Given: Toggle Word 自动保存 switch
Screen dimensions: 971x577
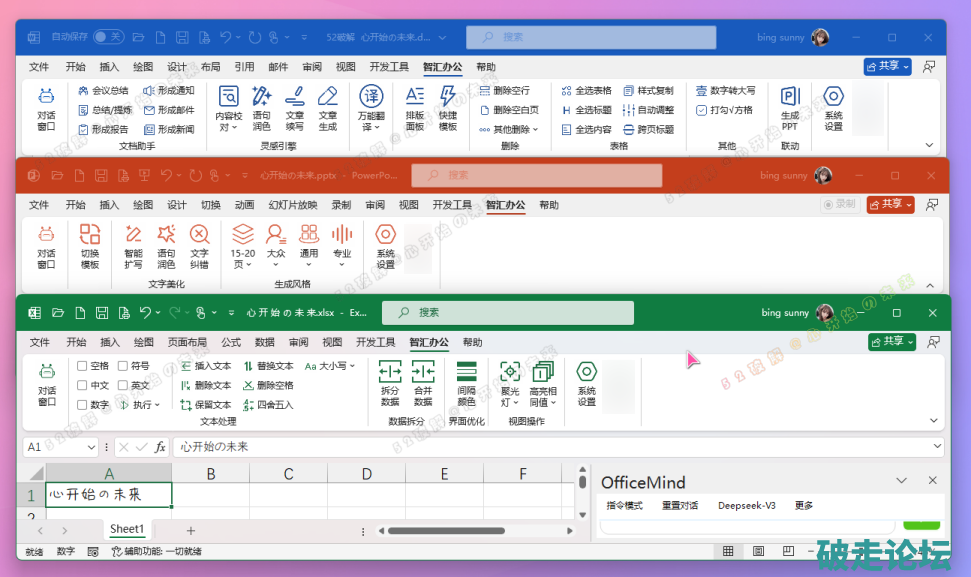Looking at the screenshot, I should point(108,37).
